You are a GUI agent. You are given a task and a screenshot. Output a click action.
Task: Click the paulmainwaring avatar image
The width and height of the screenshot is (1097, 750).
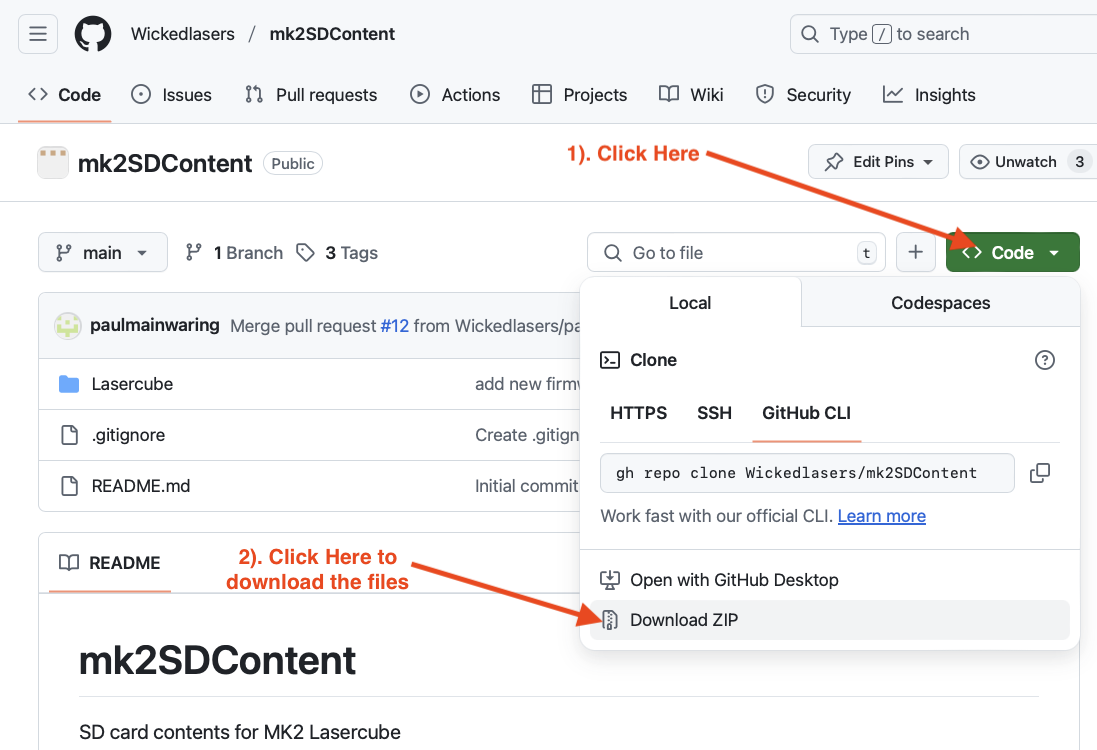(68, 326)
